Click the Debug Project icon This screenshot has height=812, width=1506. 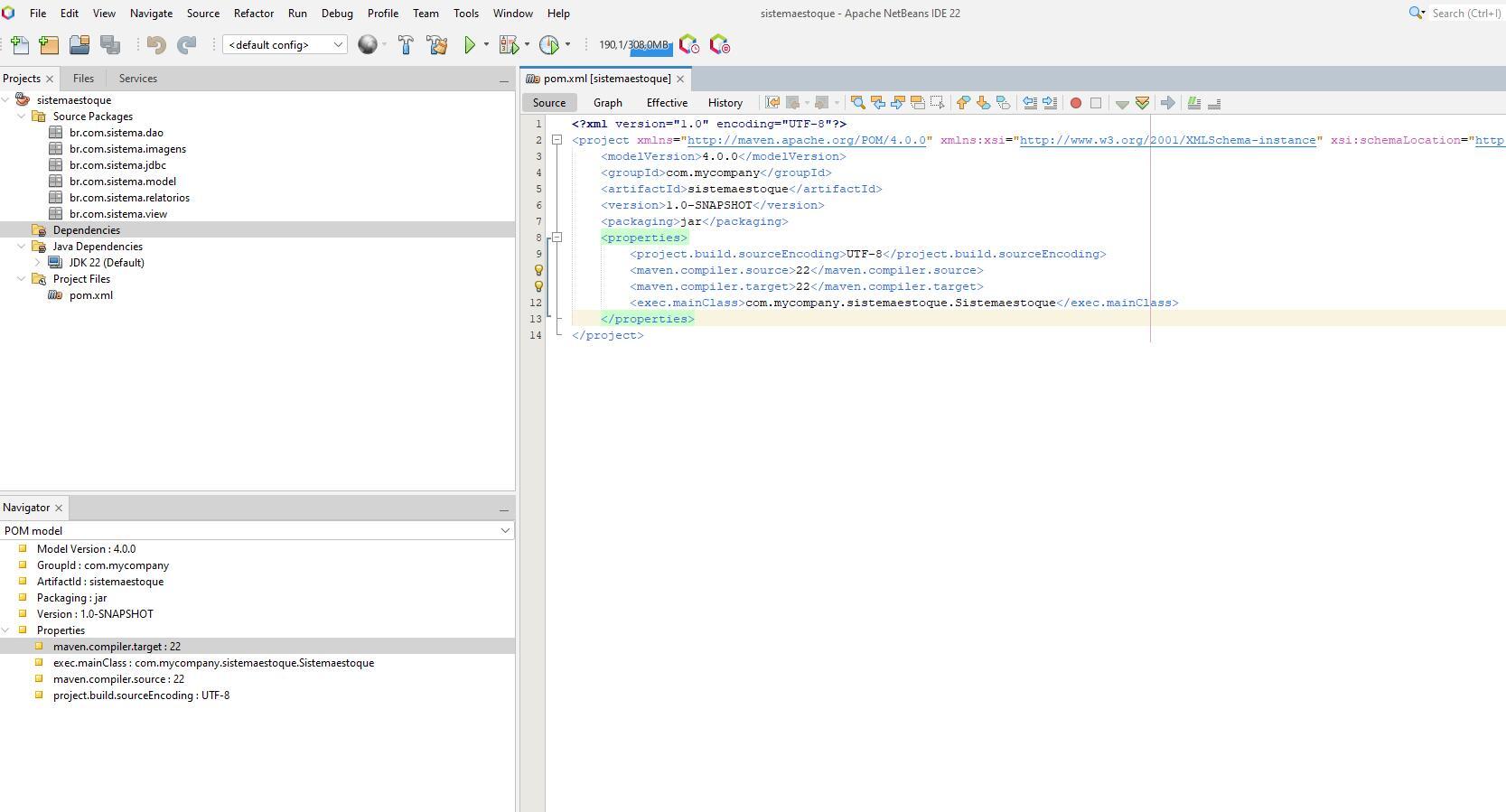[509, 45]
